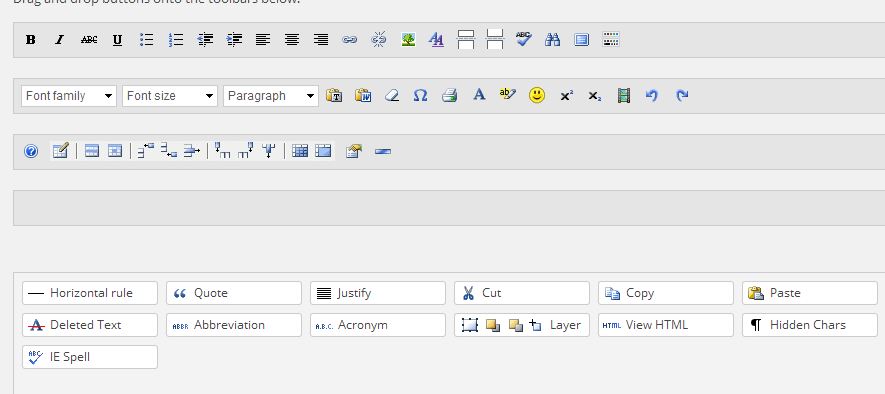Click the Indent icon
Viewport: 885px width, 394px height.
(x=234, y=40)
